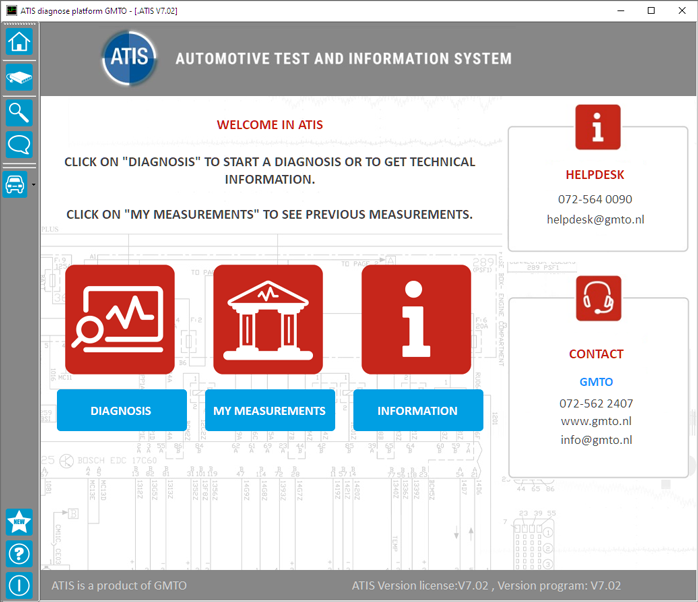
Task: Select the car vehicle icon
Action: [15, 184]
